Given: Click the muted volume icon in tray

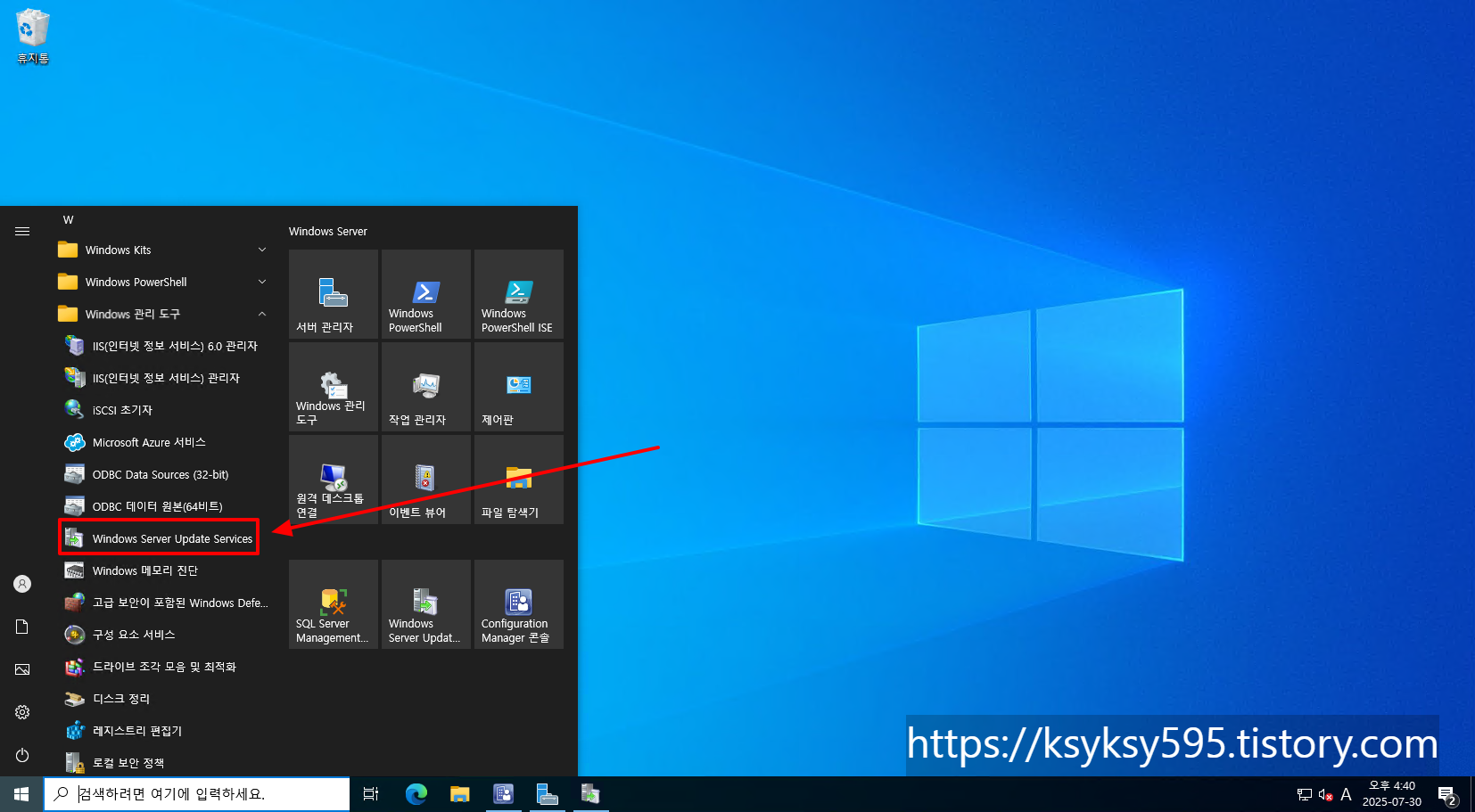Looking at the screenshot, I should click(x=1325, y=794).
